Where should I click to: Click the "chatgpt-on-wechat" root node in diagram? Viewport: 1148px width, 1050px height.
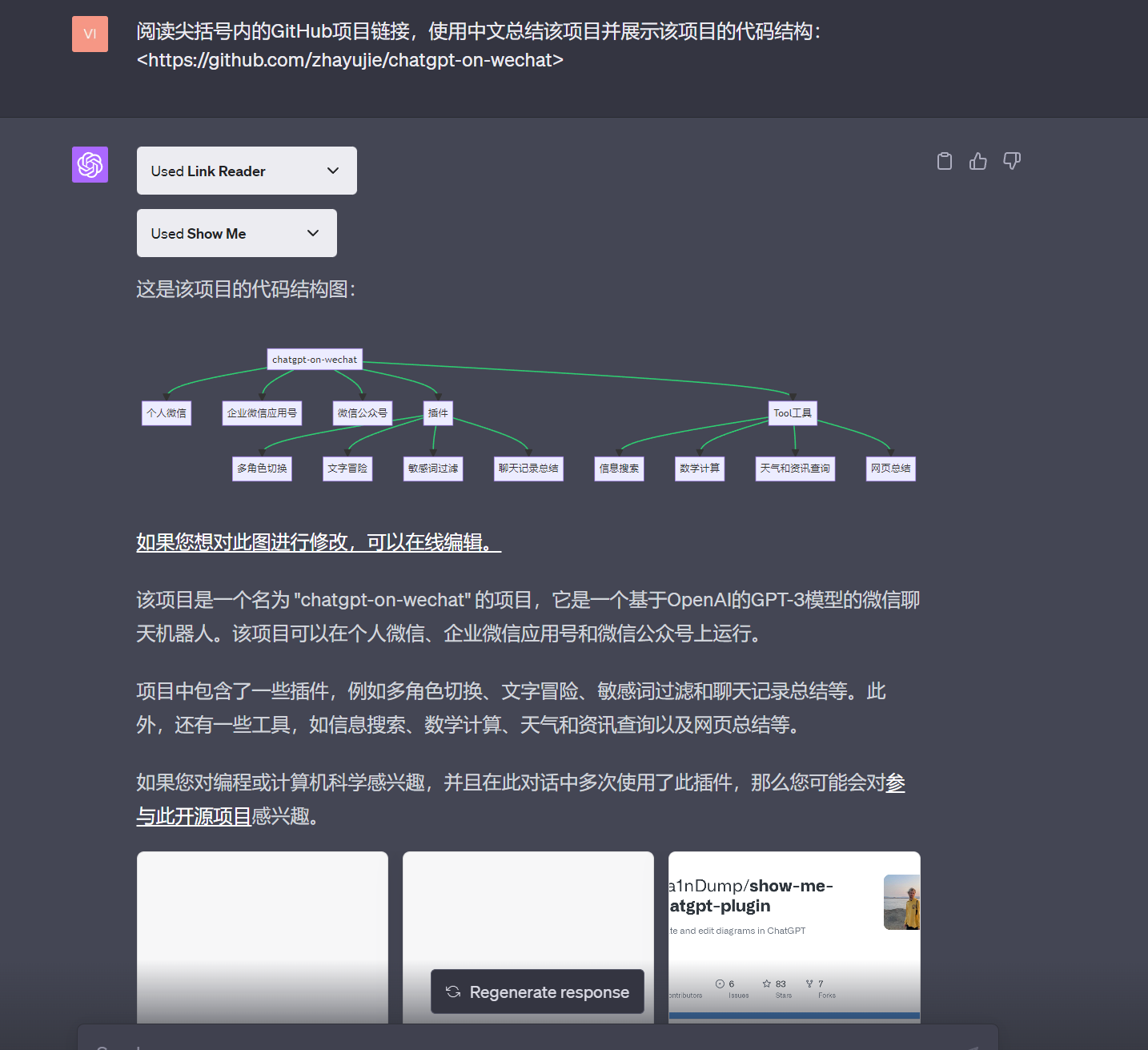pos(314,359)
